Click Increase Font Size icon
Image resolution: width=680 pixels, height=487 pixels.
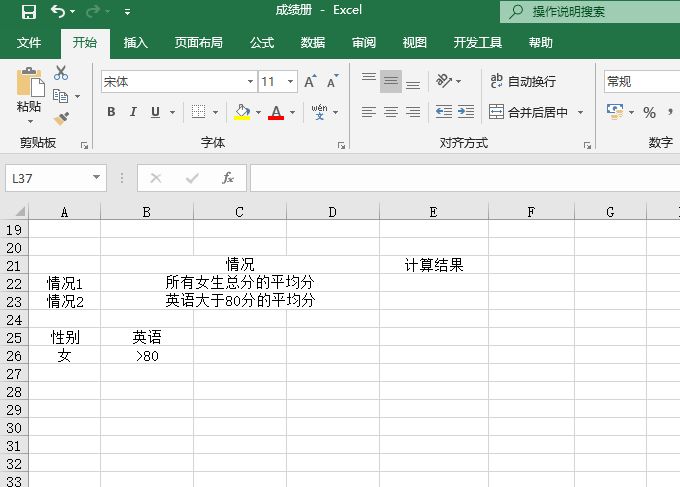[x=309, y=82]
